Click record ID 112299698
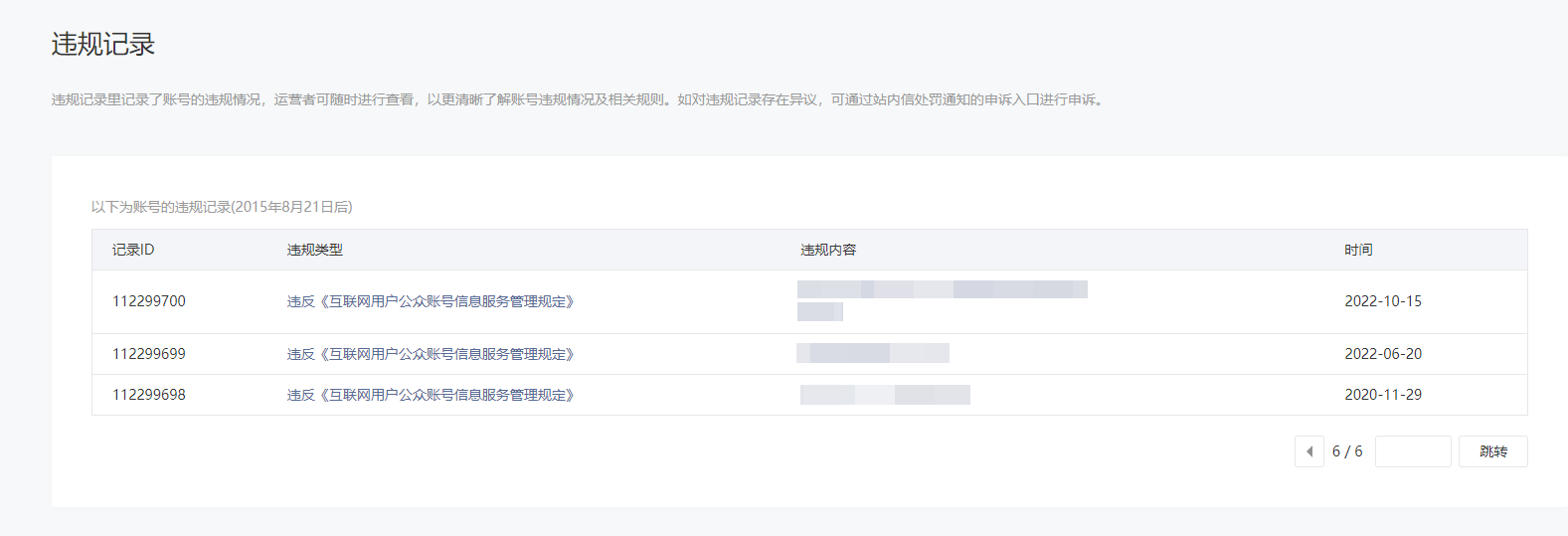The height and width of the screenshot is (536, 1568). (149, 395)
